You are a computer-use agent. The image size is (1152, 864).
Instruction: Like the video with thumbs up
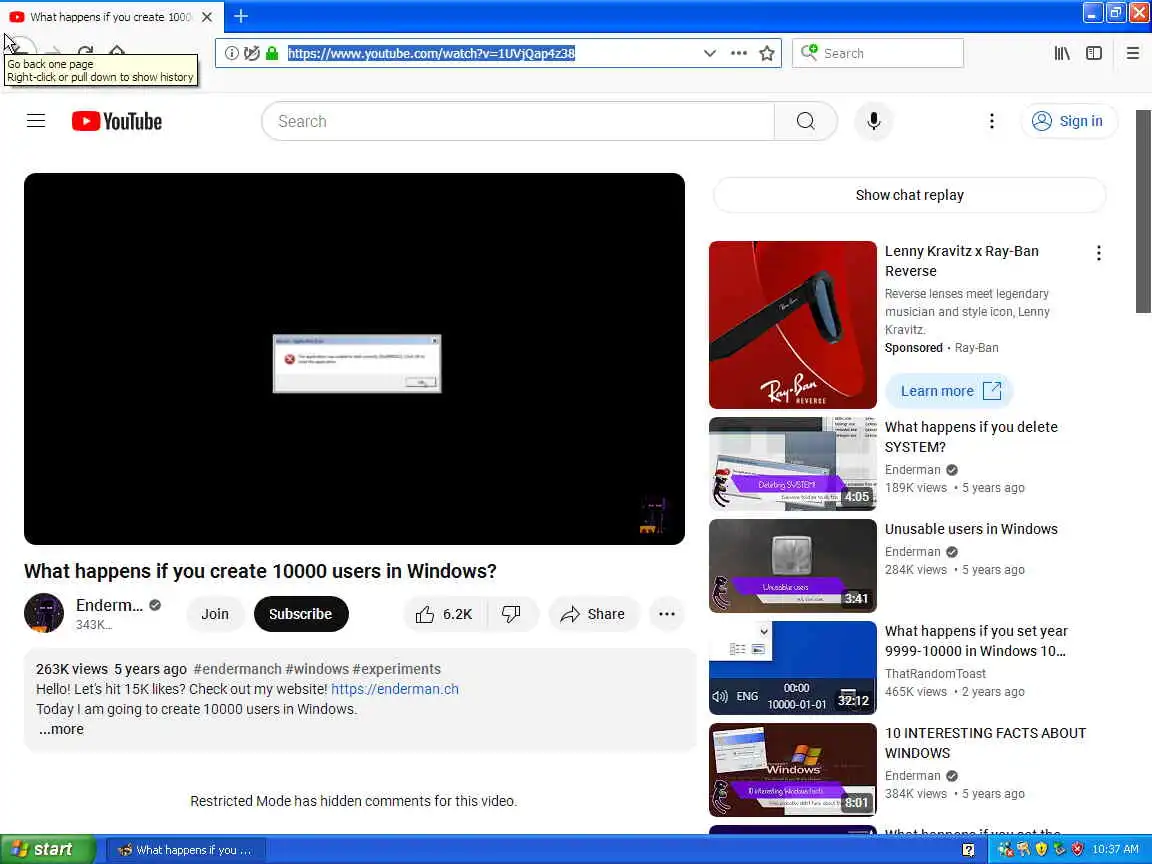point(444,614)
